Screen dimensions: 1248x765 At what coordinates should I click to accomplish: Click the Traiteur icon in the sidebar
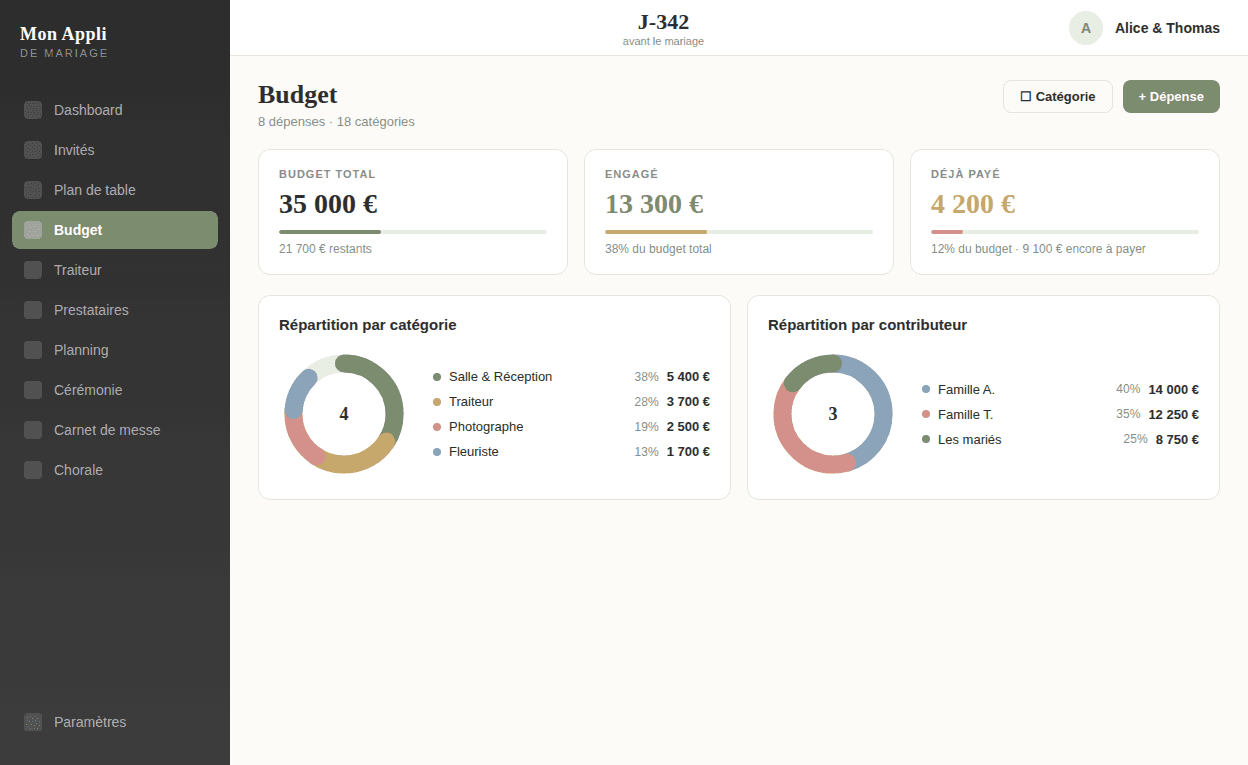tap(33, 270)
